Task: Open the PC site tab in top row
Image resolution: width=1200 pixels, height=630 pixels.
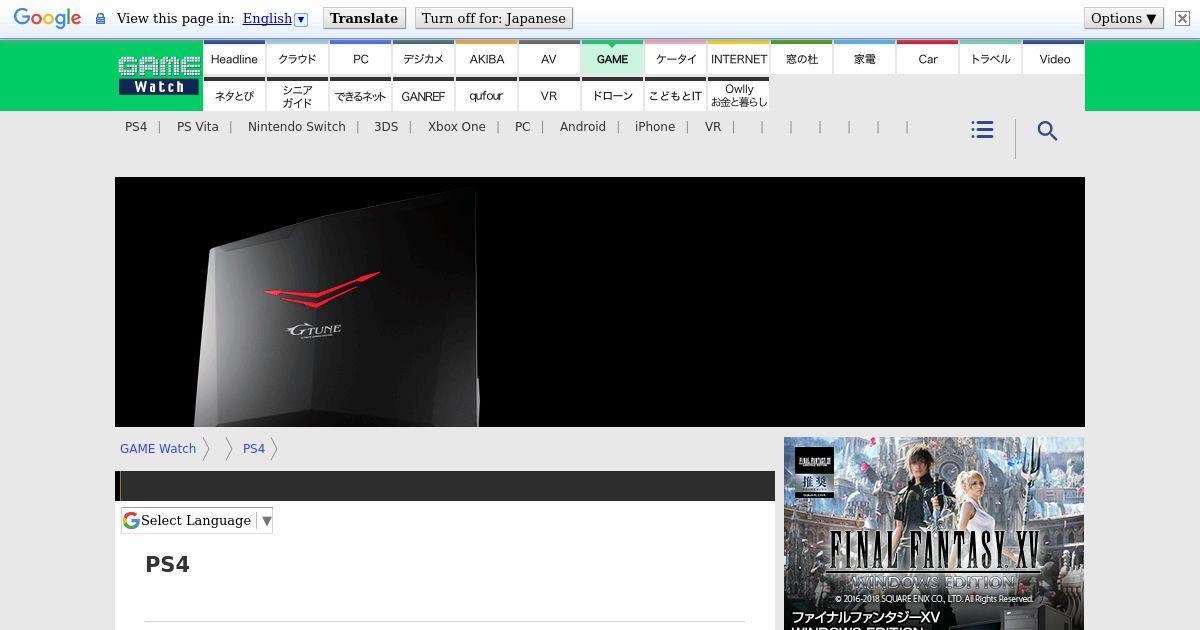Action: point(360,58)
